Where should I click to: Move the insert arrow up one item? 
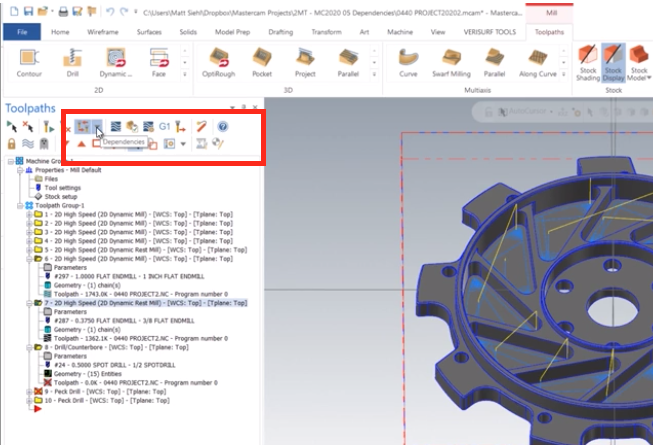pyautogui.click(x=81, y=144)
